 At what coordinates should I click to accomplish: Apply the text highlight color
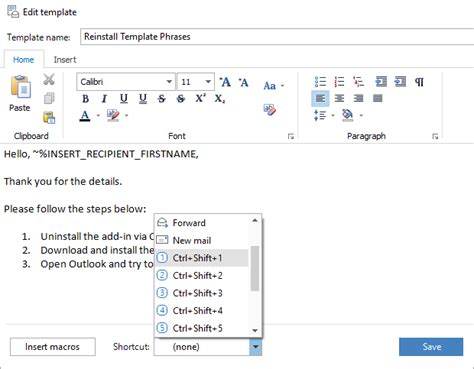point(113,115)
